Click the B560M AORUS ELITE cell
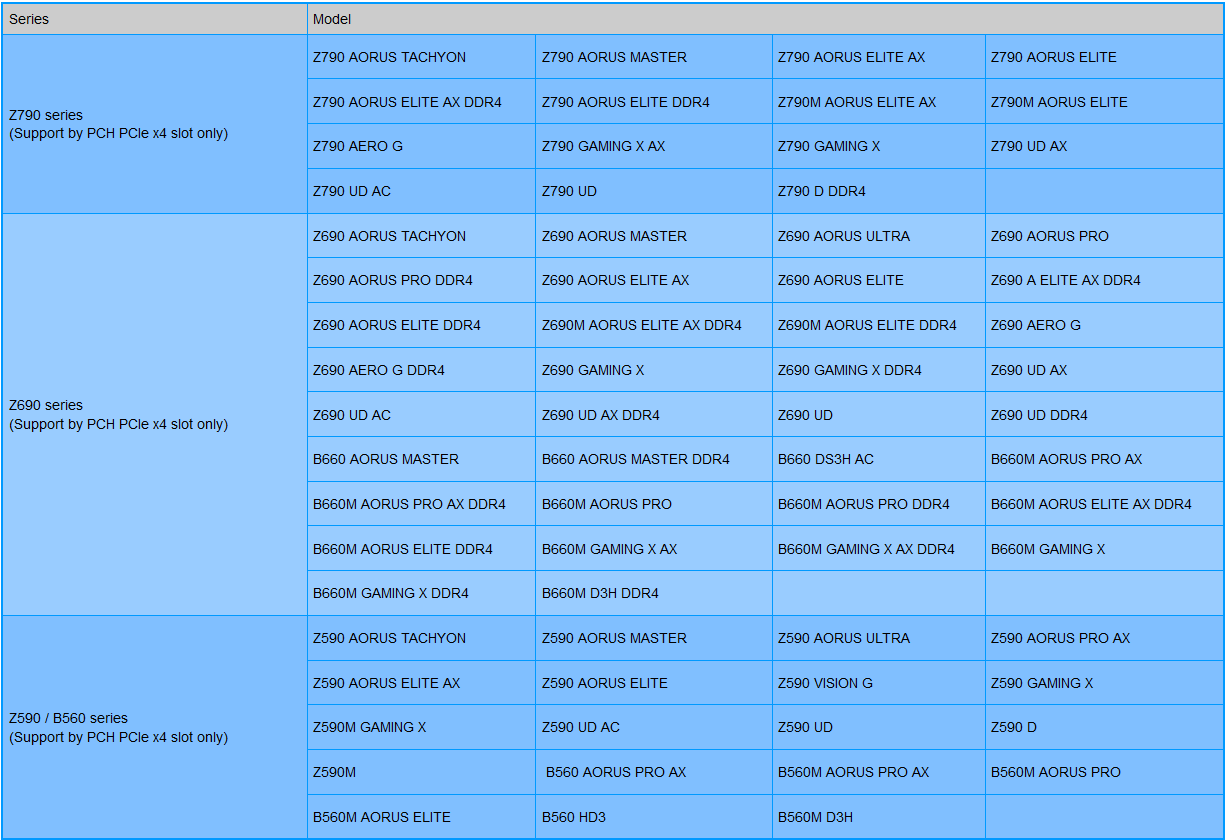1226x840 pixels. click(421, 817)
